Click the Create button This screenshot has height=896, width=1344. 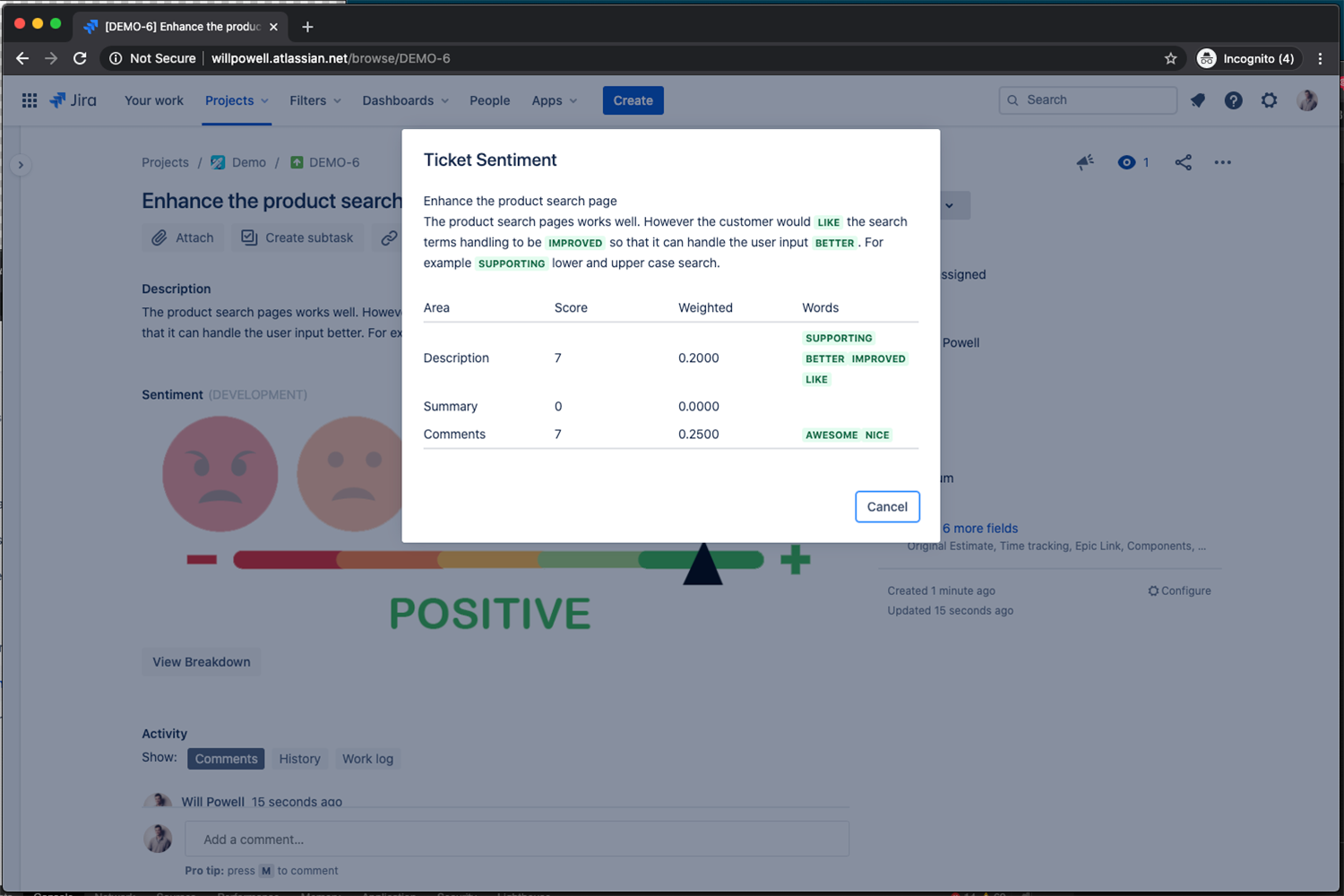pos(633,100)
